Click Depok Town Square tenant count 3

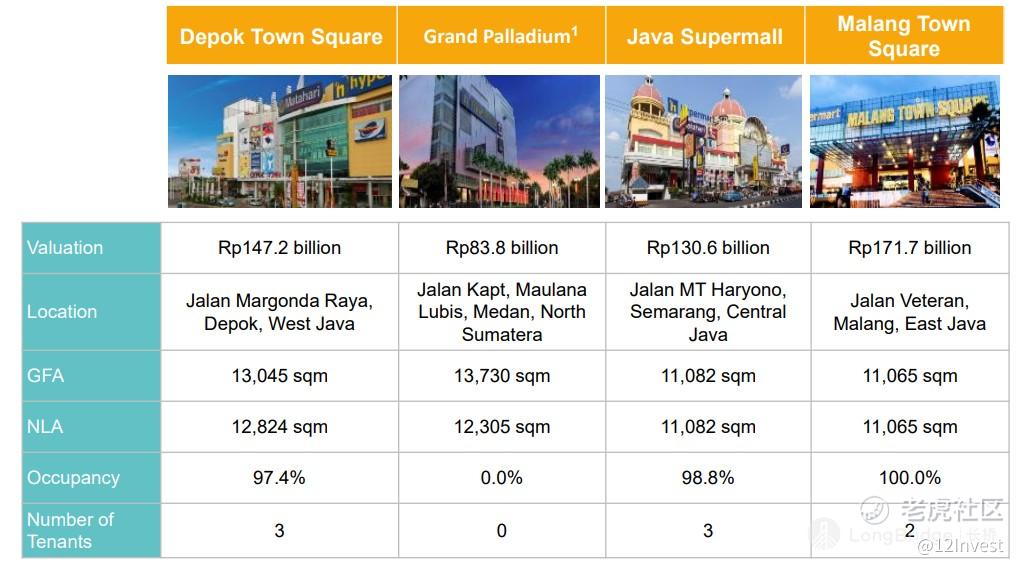pyautogui.click(x=279, y=531)
